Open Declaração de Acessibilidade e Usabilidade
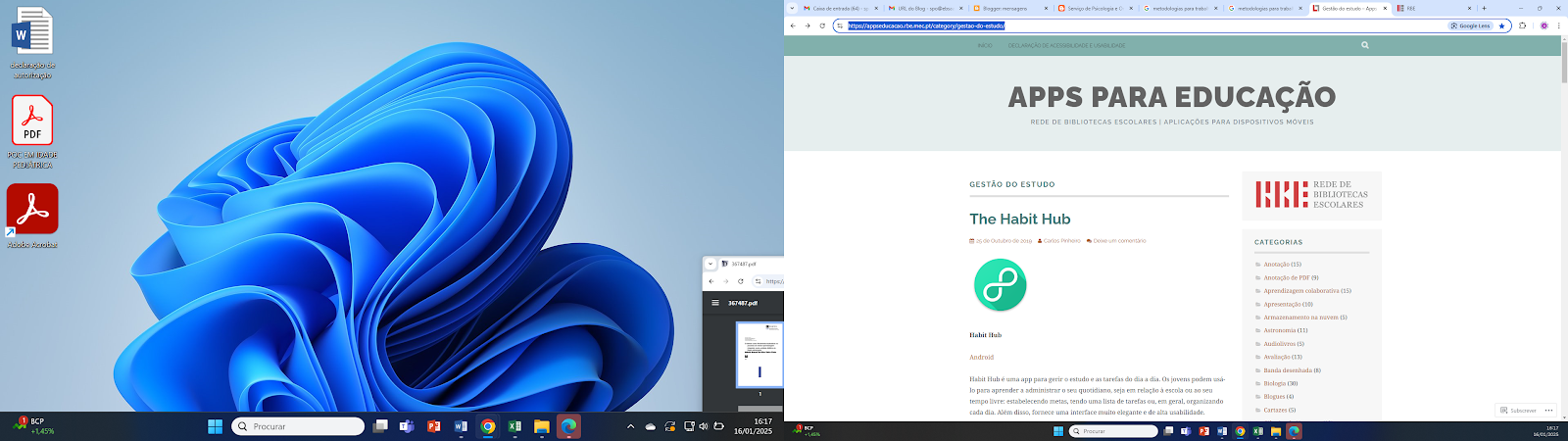This screenshot has width=1568, height=441. pos(1066,45)
